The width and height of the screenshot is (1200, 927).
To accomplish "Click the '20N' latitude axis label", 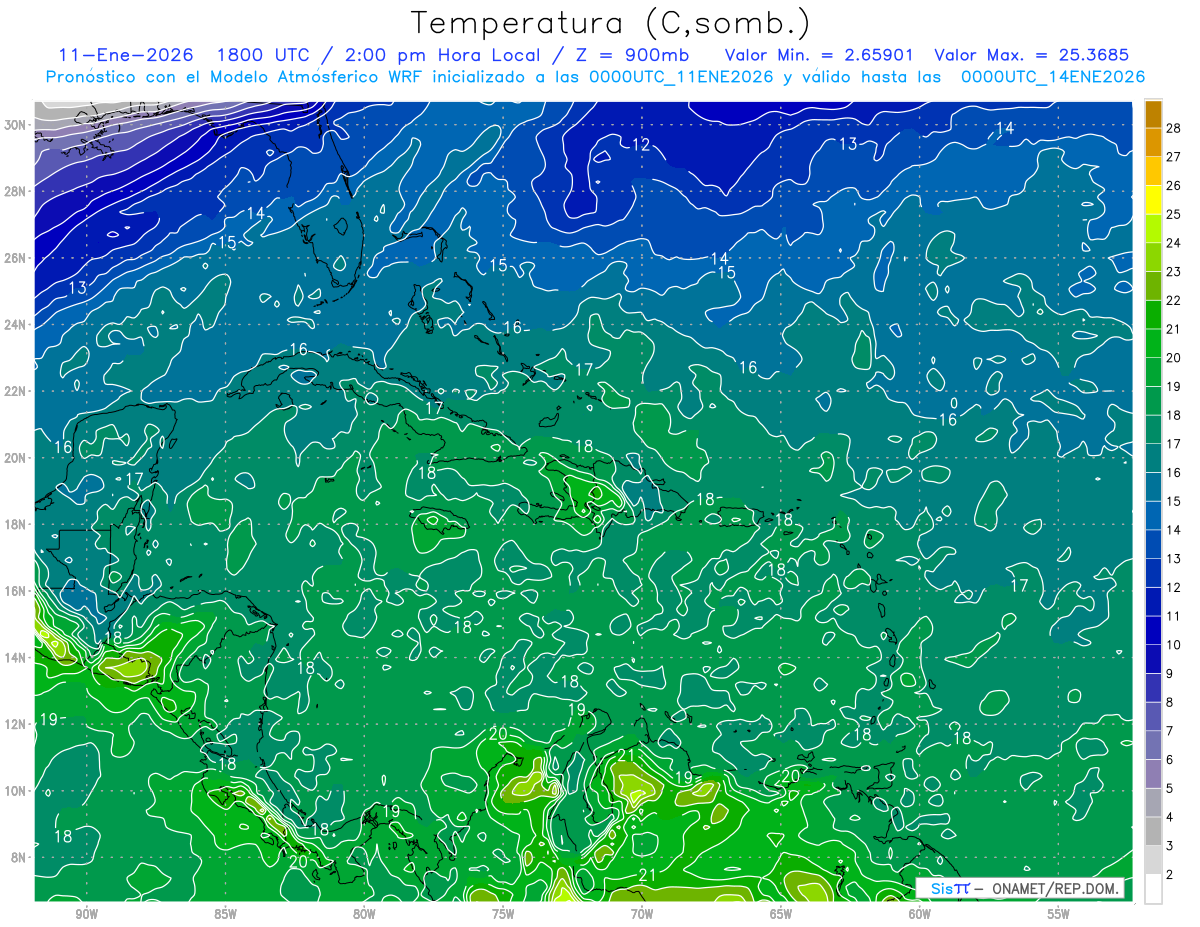I will 15,458.
